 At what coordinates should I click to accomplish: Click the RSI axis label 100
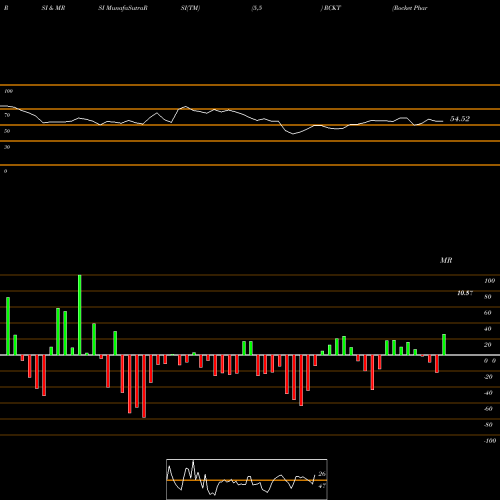(x=8, y=91)
